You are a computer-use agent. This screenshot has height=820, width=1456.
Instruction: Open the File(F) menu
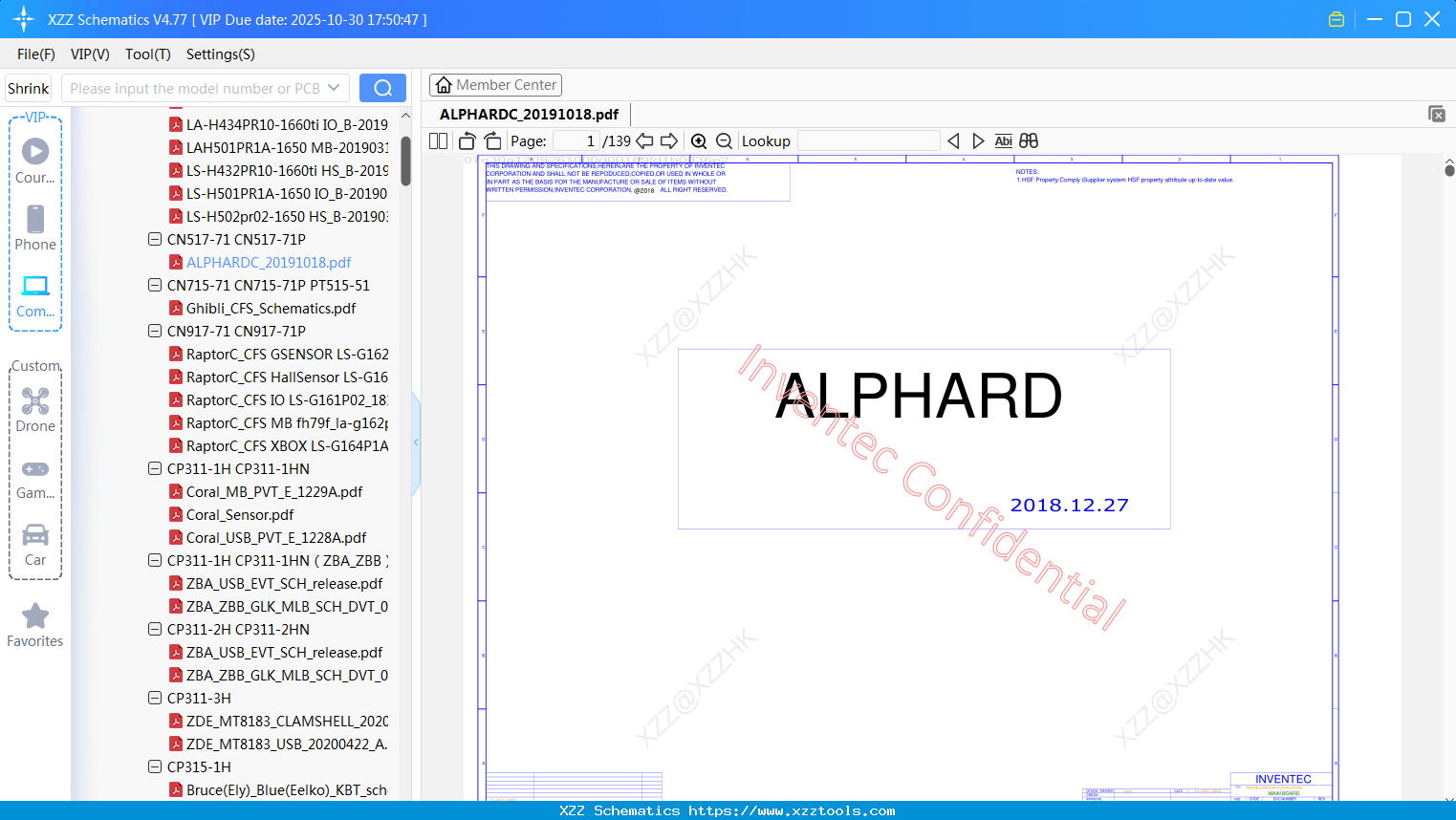tap(36, 54)
